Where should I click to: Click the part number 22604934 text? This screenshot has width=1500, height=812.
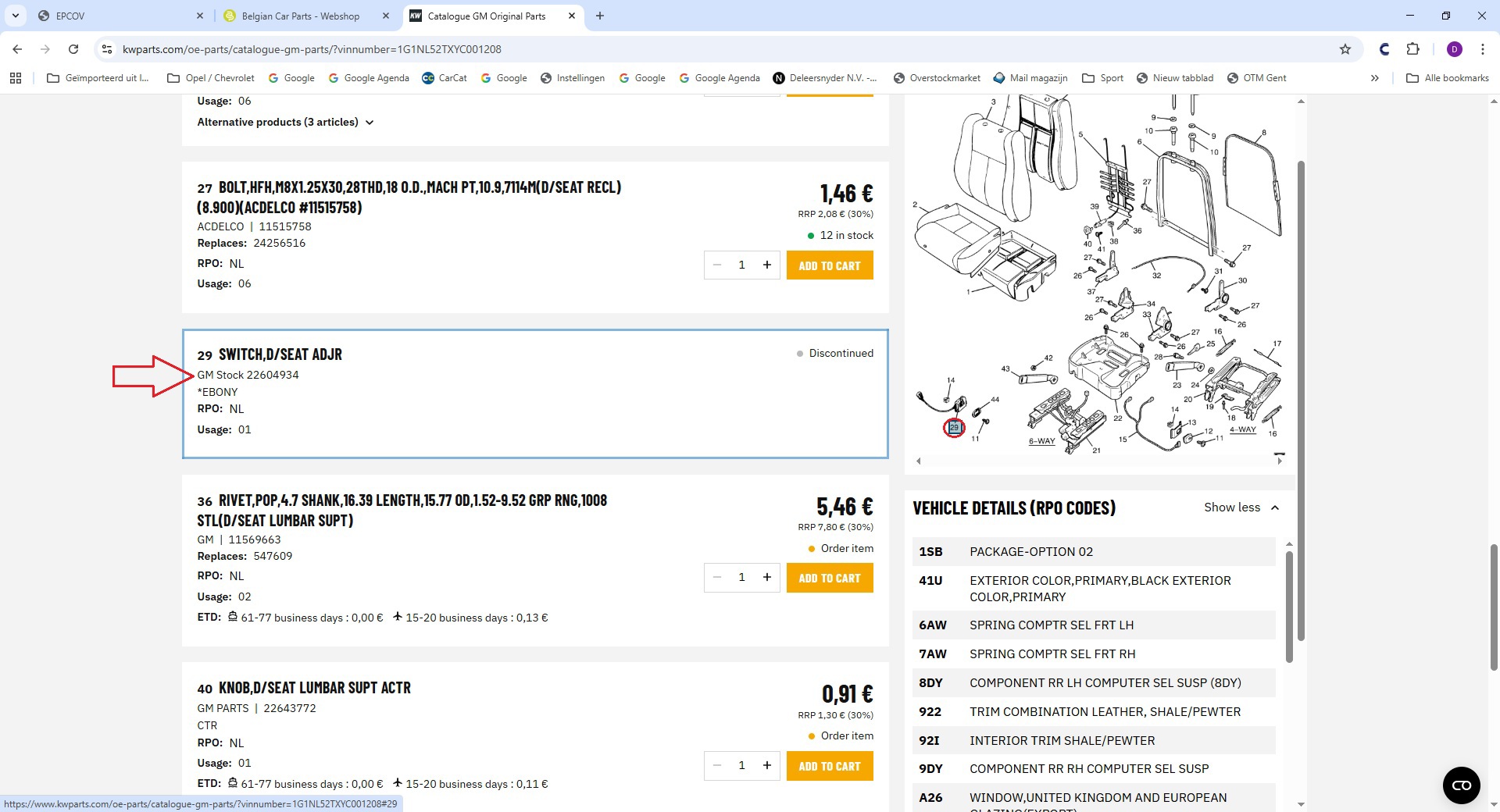273,375
